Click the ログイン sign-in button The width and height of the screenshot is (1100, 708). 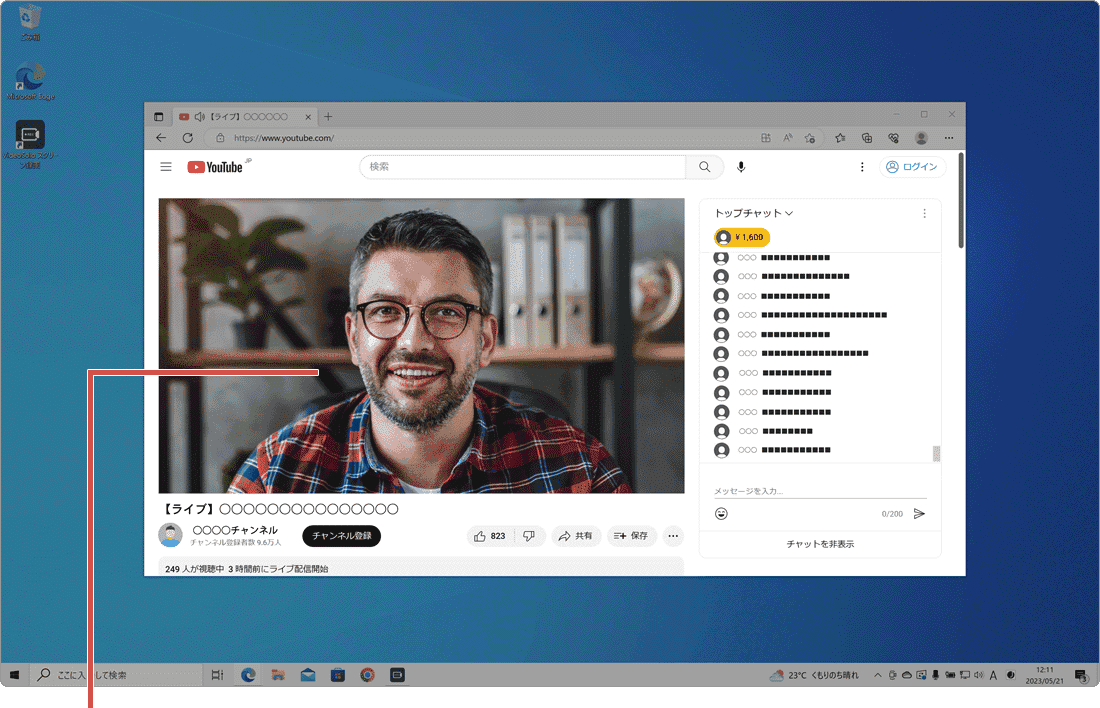(x=912, y=167)
